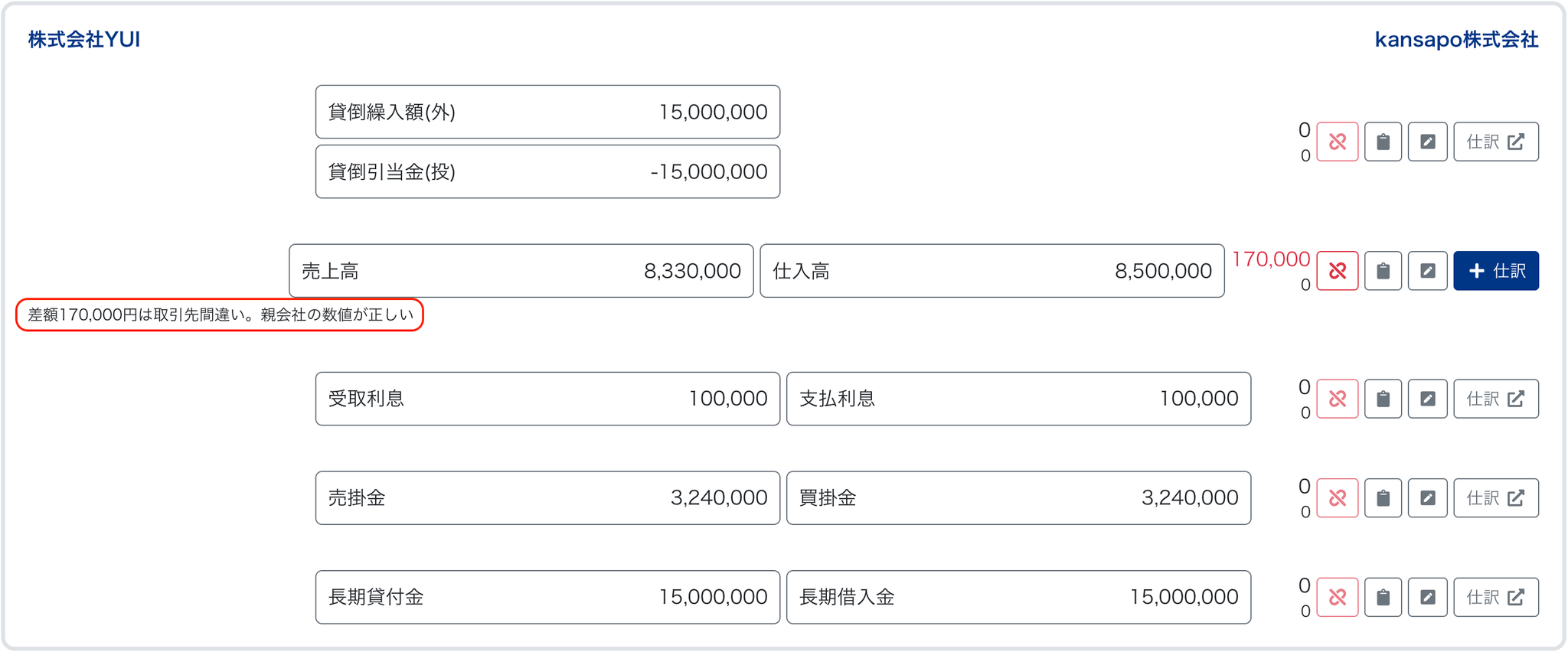
Task: Click unlink icon in 売上高 row
Action: click(x=1337, y=271)
